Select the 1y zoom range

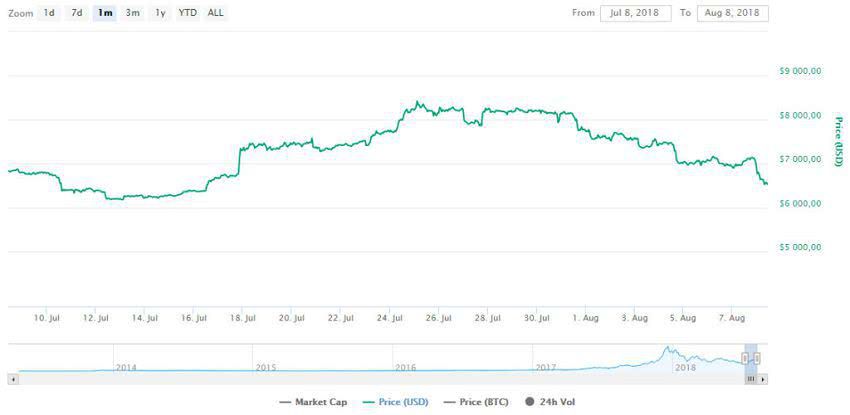[160, 13]
